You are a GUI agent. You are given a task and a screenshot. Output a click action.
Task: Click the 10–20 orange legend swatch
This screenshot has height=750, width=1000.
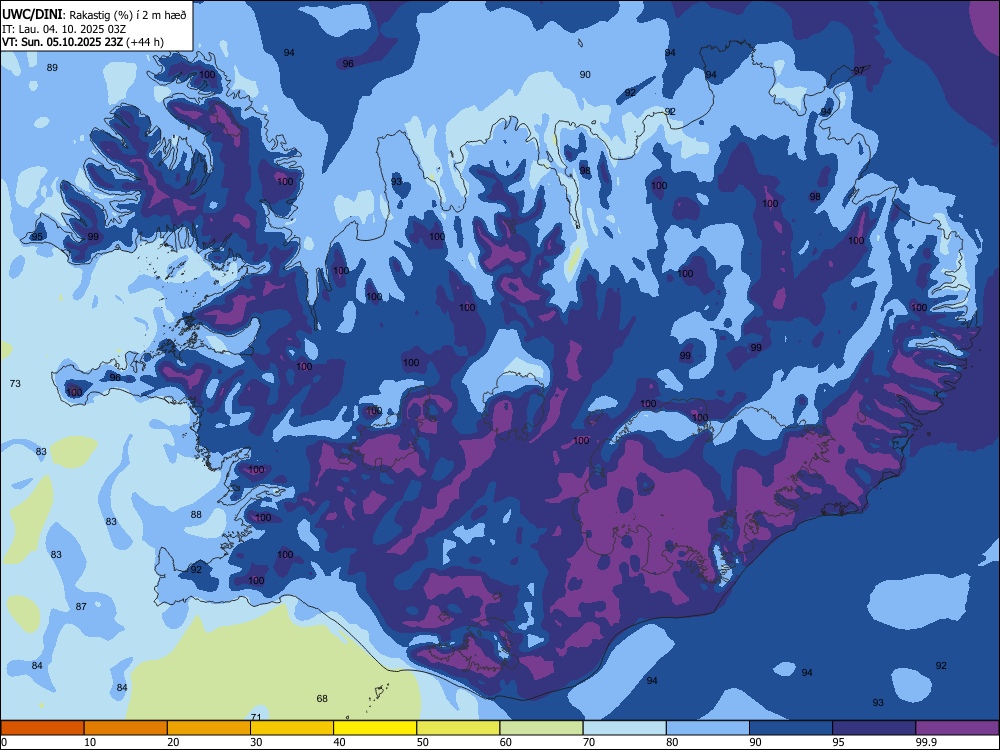point(126,728)
